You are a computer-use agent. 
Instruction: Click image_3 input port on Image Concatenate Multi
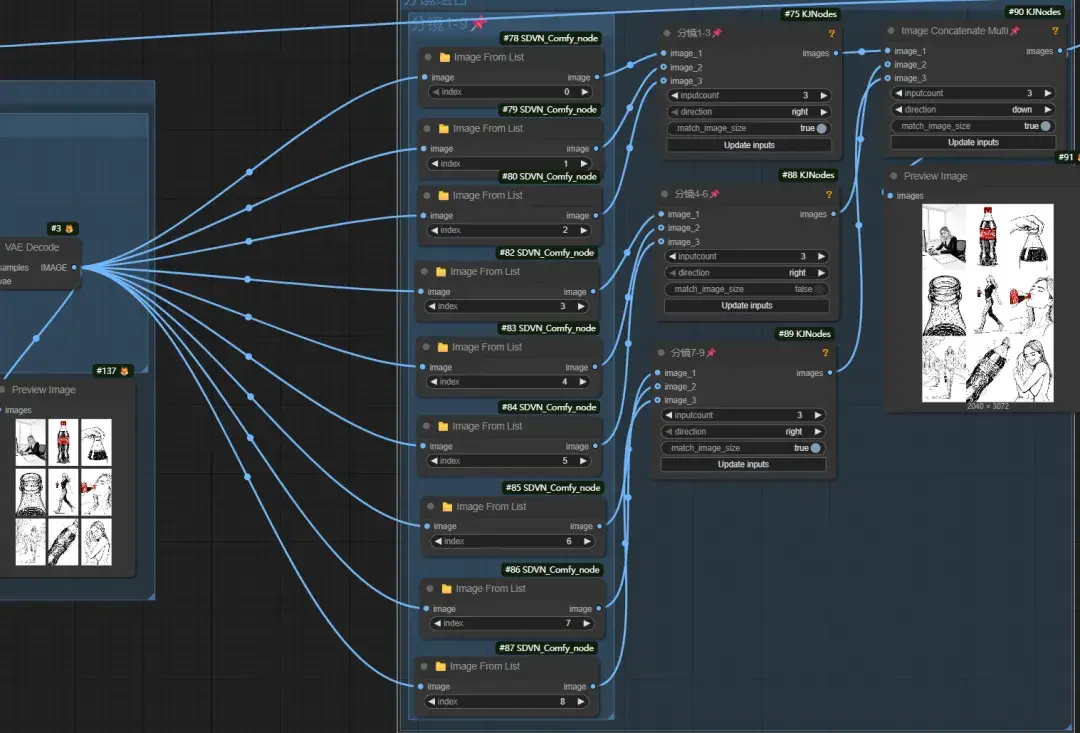pos(887,78)
